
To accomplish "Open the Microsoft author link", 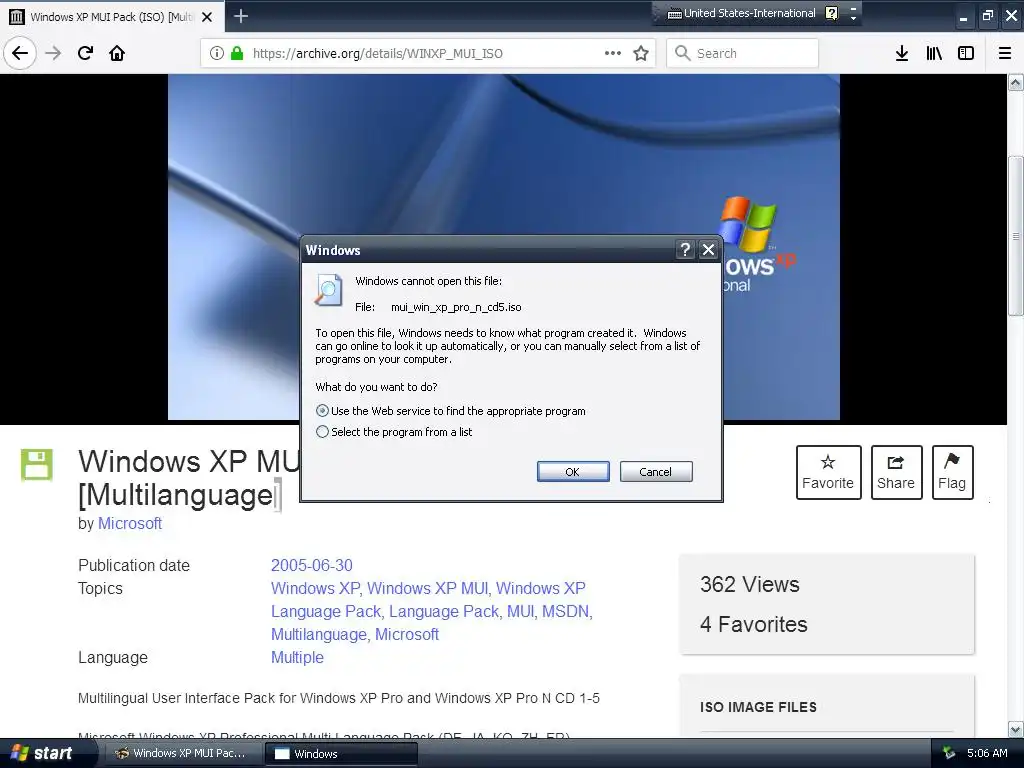I will tap(129, 523).
